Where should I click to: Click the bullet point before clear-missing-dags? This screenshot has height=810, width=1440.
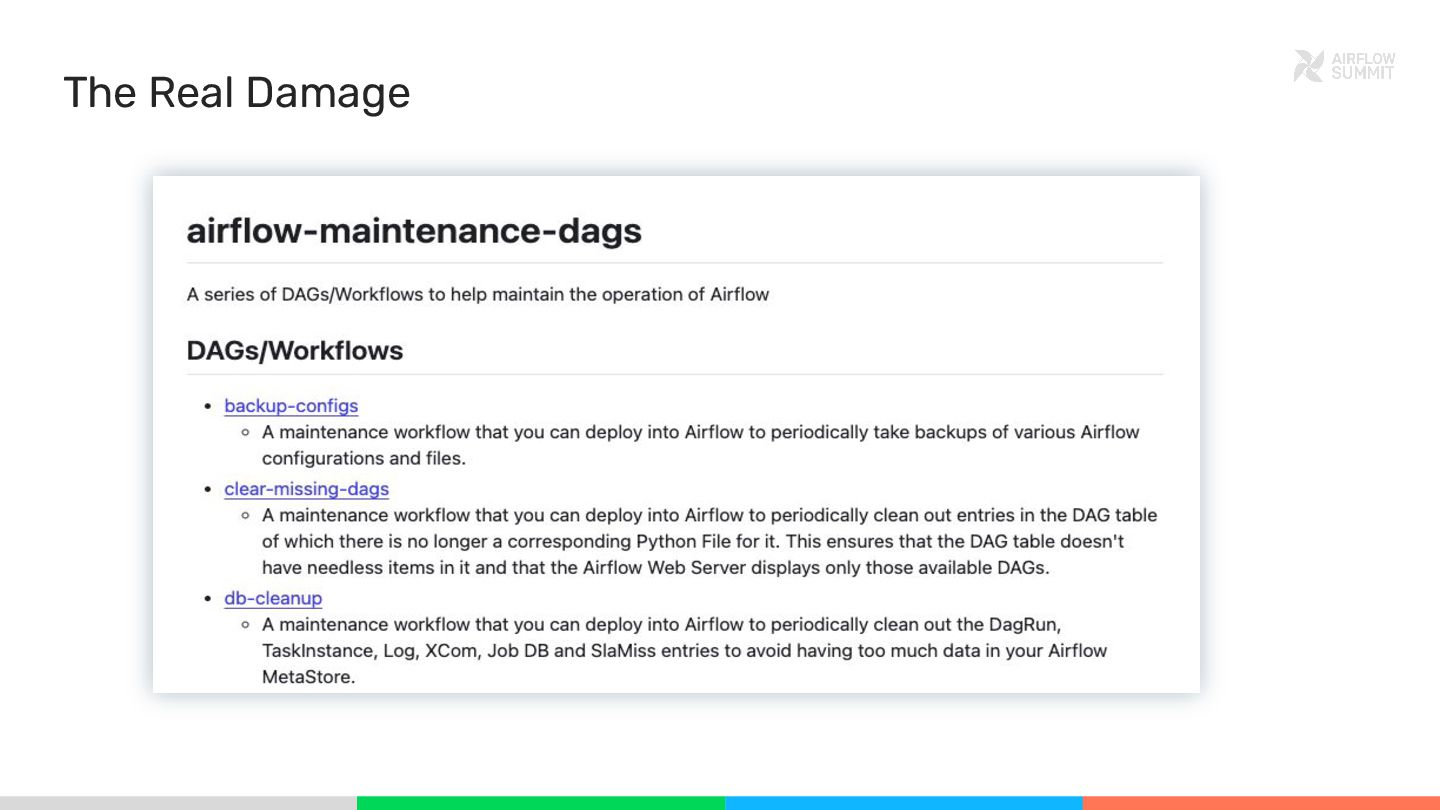[208, 490]
